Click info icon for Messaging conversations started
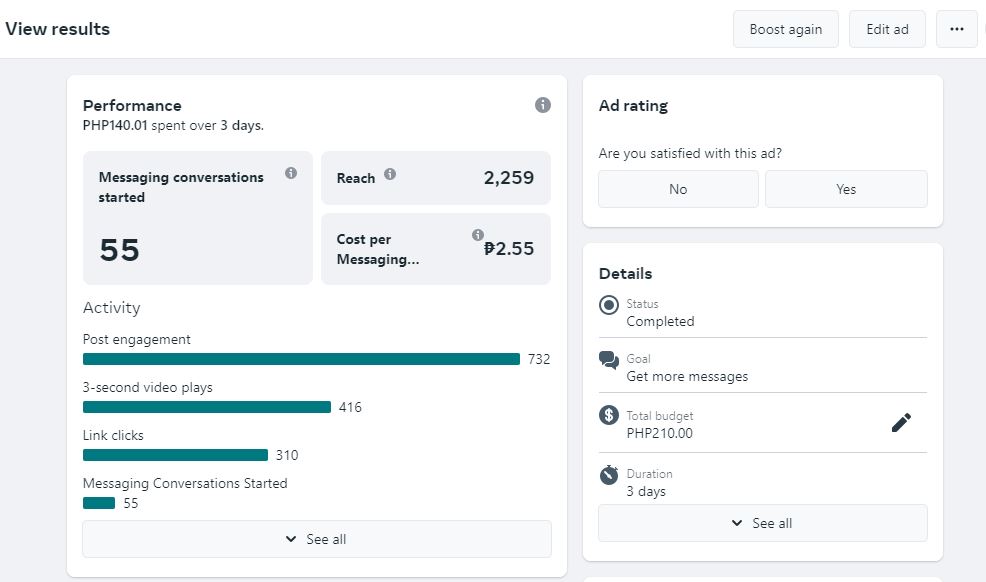 tap(291, 173)
